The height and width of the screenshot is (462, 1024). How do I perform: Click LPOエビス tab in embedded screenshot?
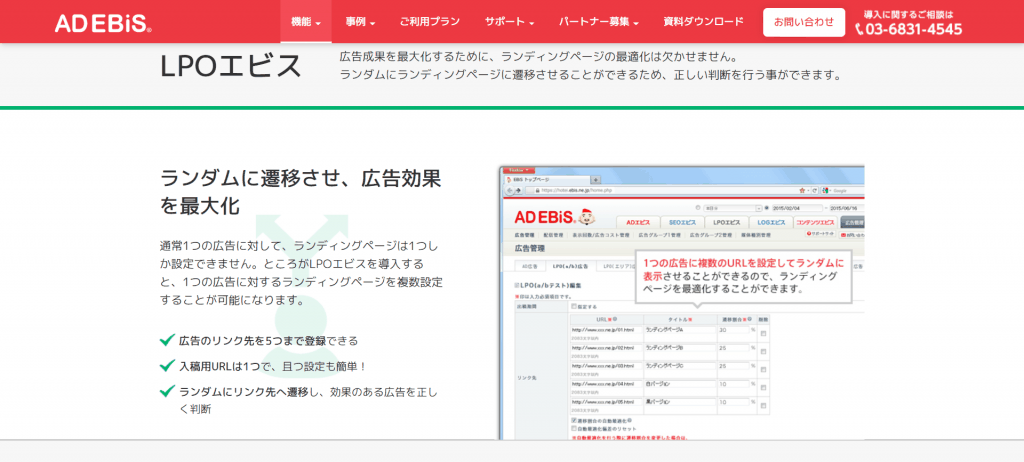[726, 222]
